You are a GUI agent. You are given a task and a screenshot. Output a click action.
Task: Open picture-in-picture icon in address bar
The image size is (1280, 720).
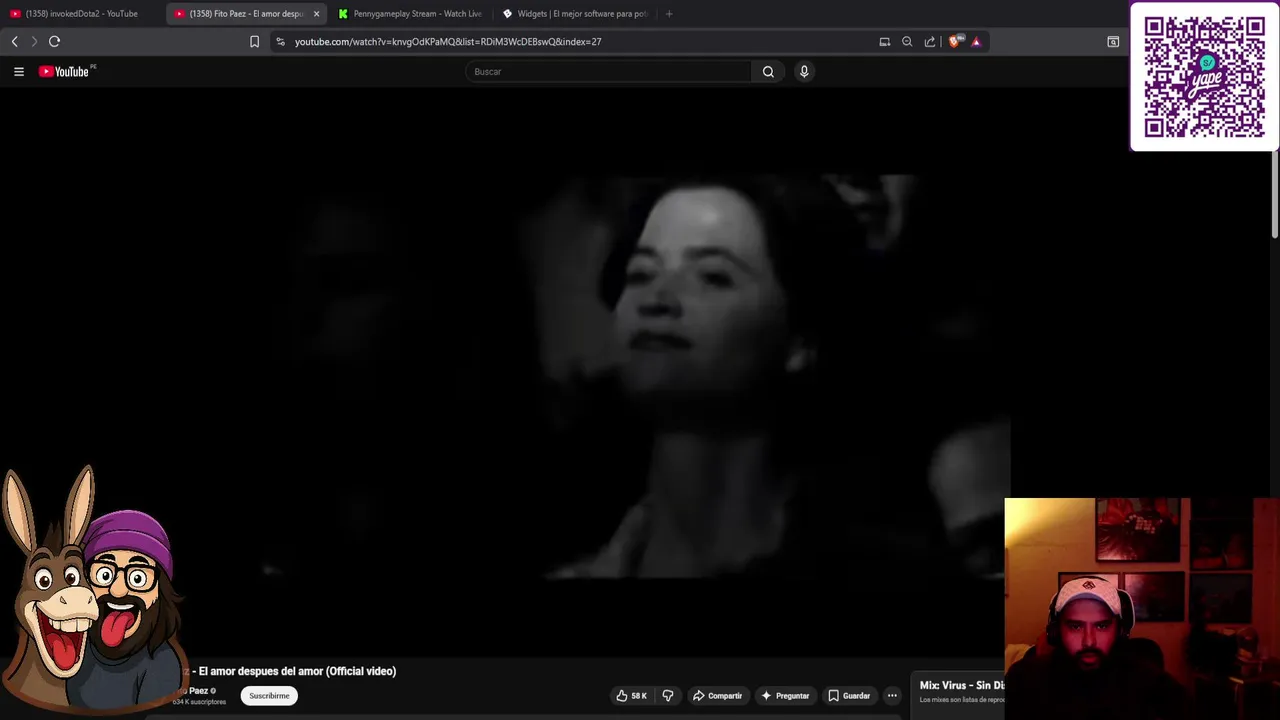tap(884, 41)
